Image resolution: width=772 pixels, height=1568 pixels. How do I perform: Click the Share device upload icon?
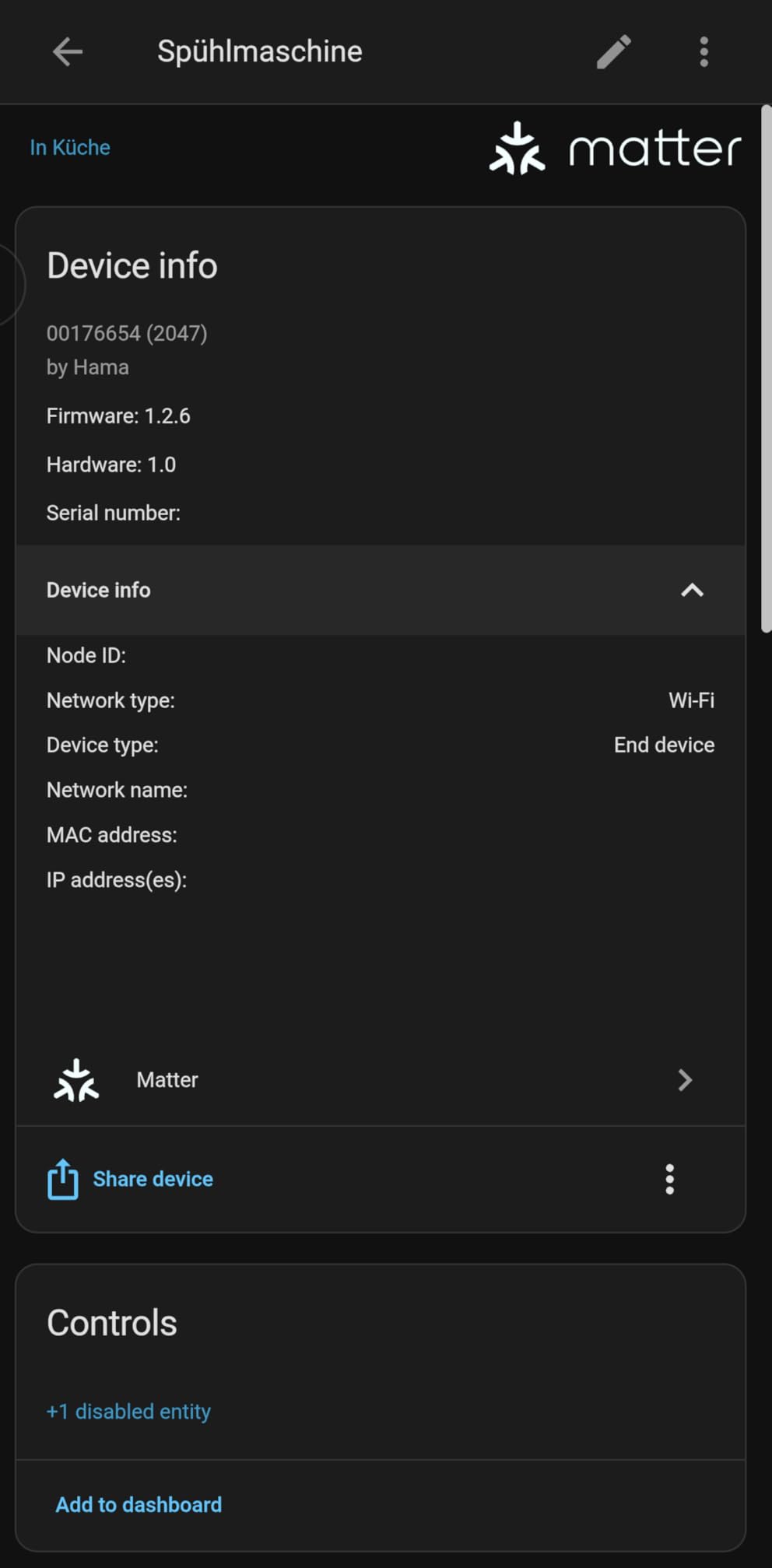coord(63,1179)
